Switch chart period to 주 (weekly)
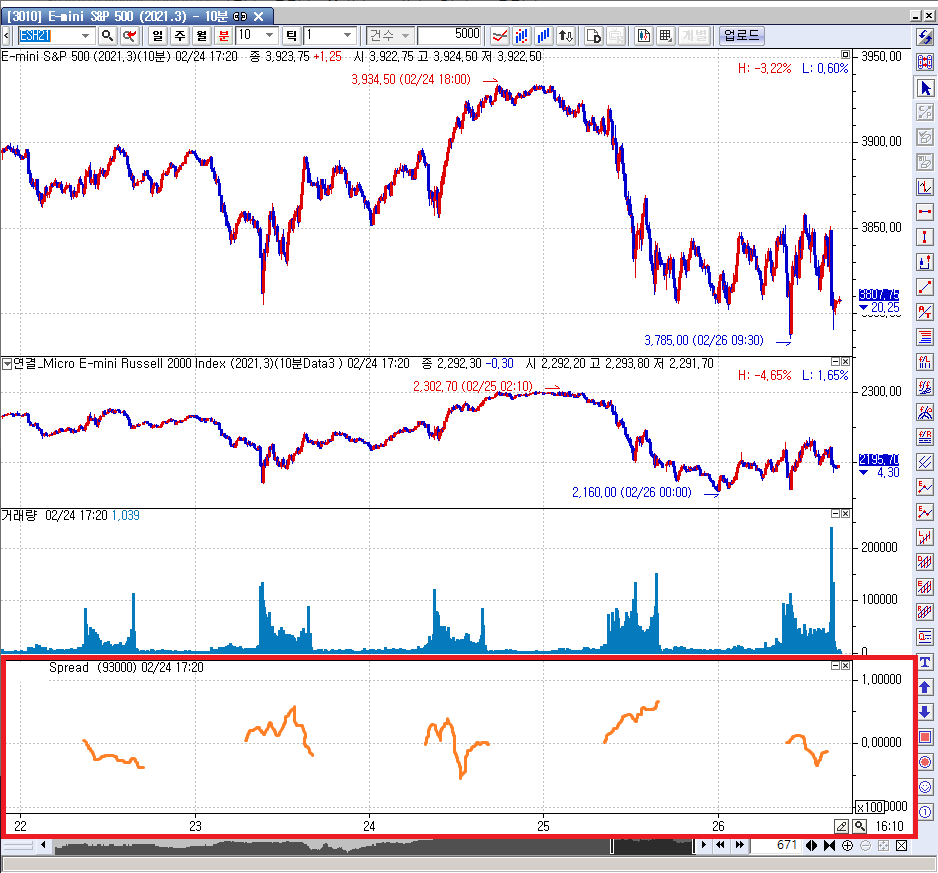The height and width of the screenshot is (873, 938). click(x=181, y=35)
